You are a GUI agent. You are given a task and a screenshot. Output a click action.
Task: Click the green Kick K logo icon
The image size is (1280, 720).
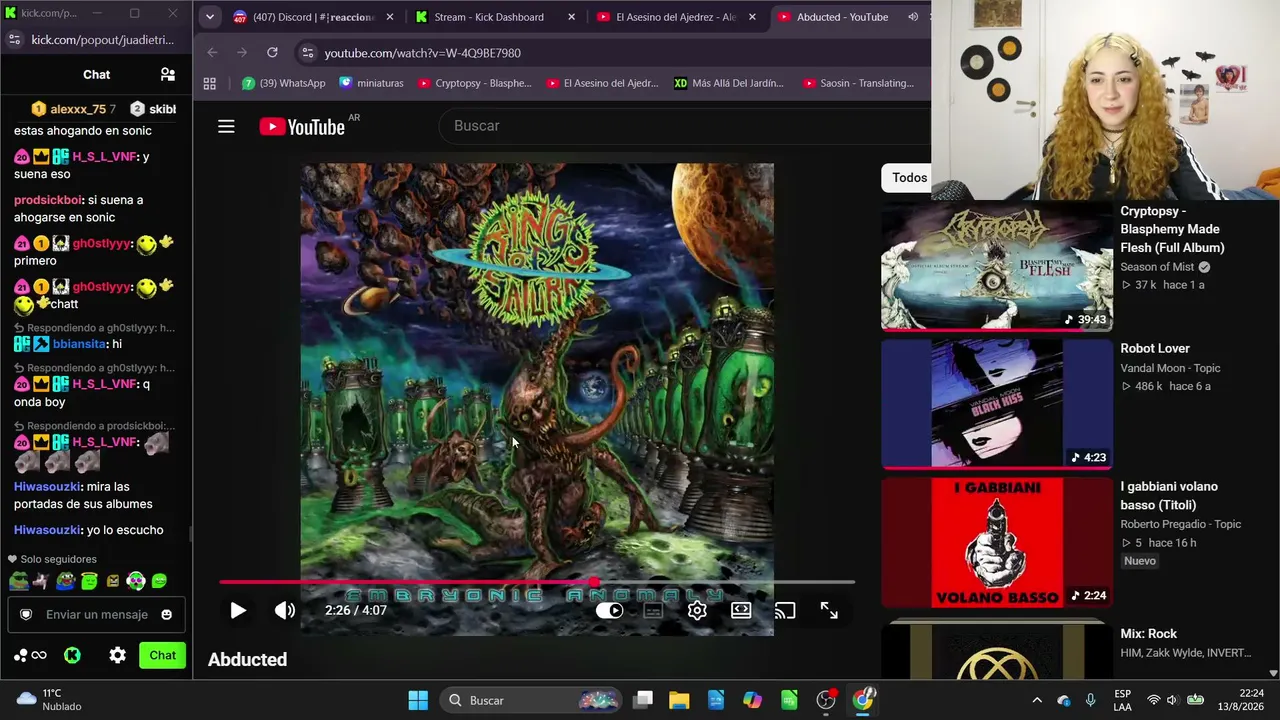[72, 656]
